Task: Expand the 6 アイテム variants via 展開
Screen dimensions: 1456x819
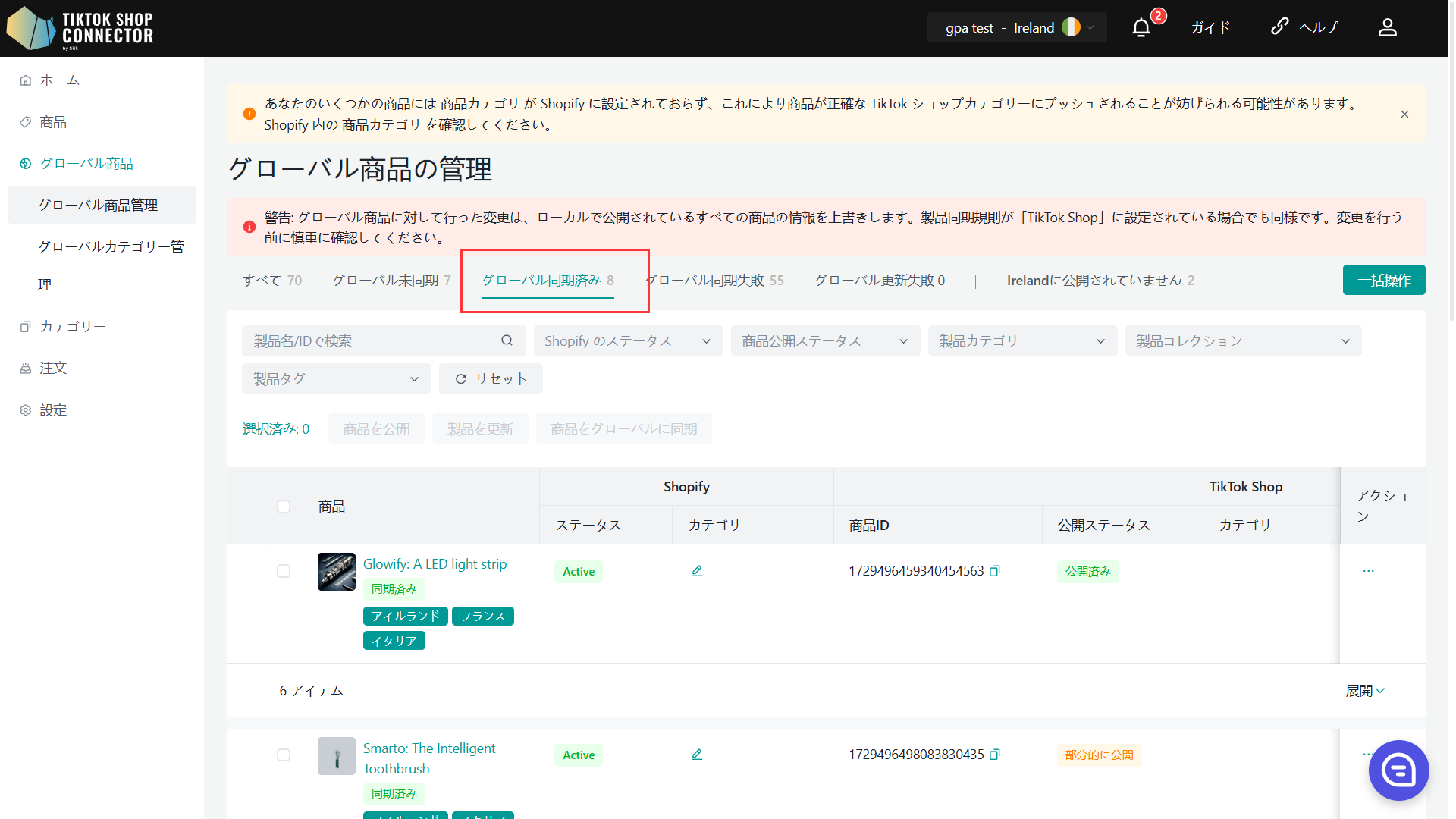Action: [1365, 691]
